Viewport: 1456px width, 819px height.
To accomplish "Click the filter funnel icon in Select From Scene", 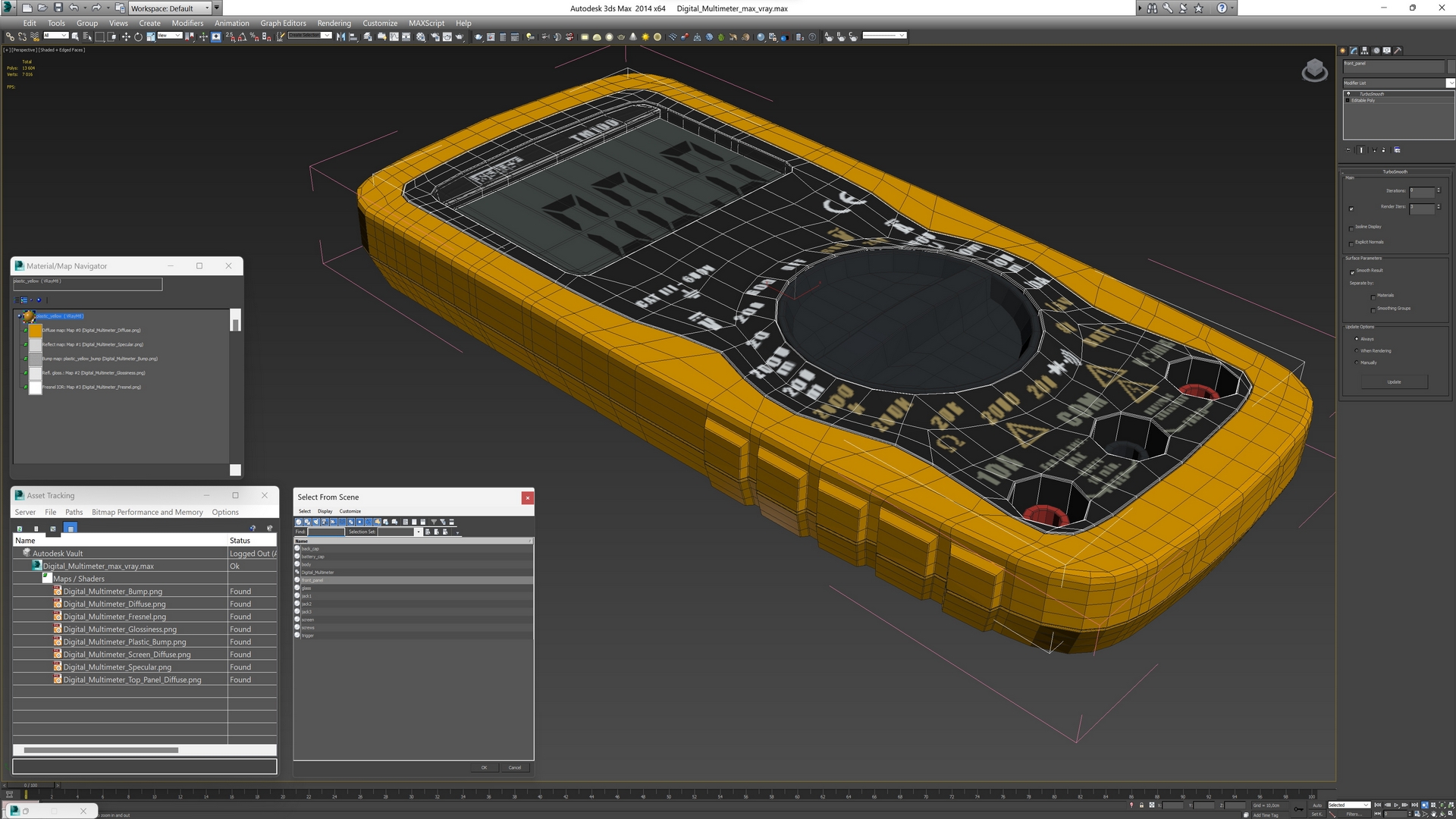I will pyautogui.click(x=434, y=522).
